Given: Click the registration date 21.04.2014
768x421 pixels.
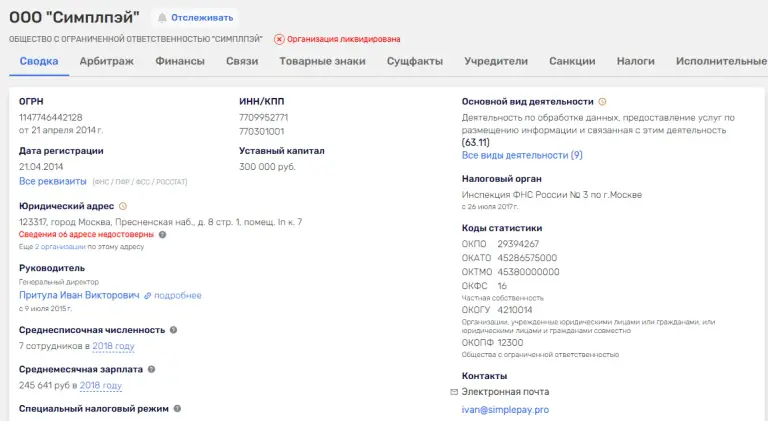Looking at the screenshot, I should (x=41, y=166).
